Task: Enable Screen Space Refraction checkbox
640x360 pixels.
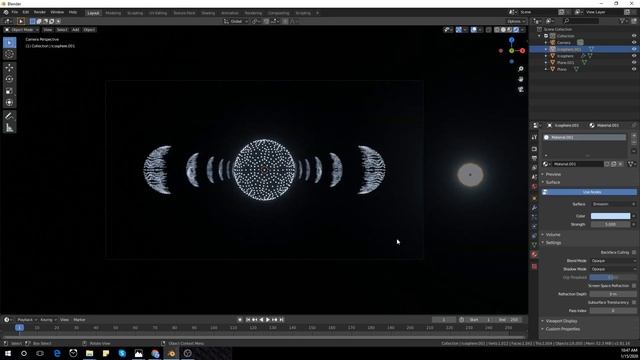Action: 634,286
